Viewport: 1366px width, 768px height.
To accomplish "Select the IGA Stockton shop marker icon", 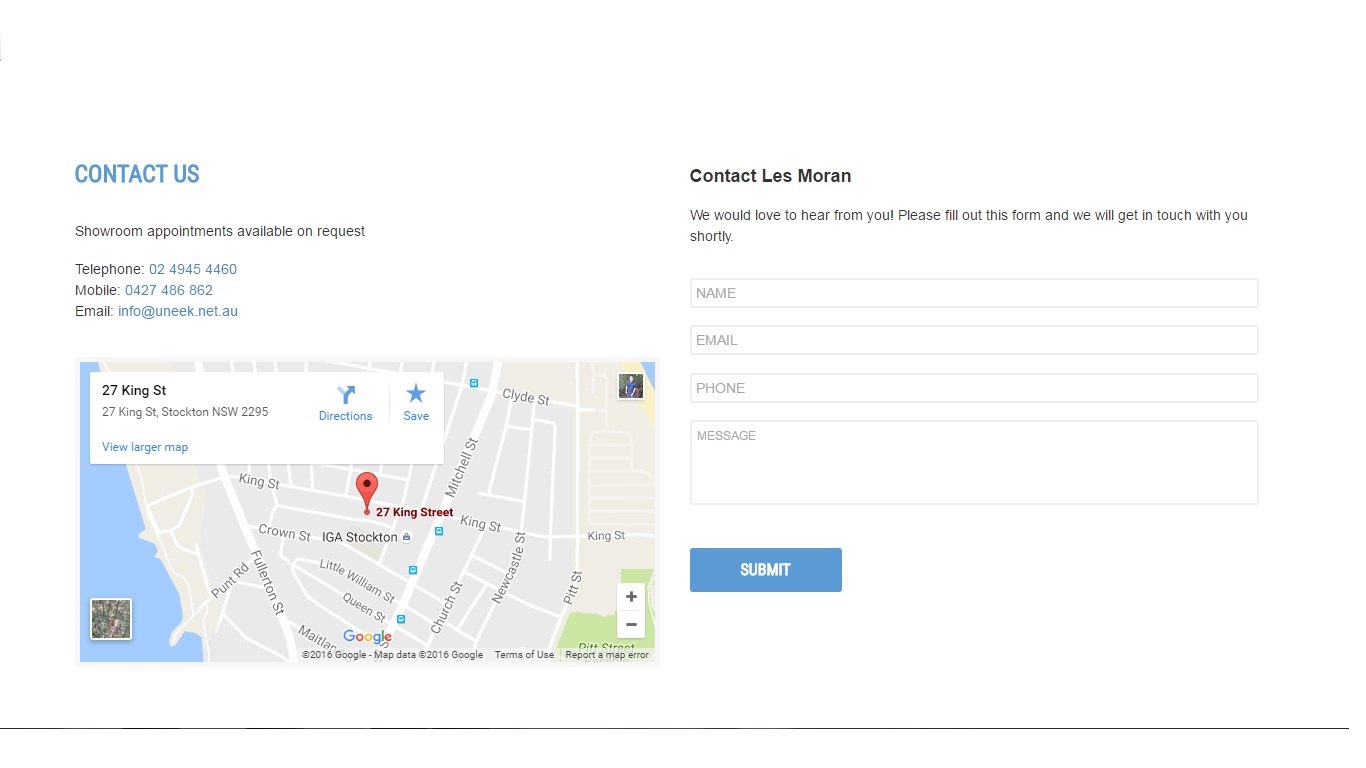I will coord(406,537).
